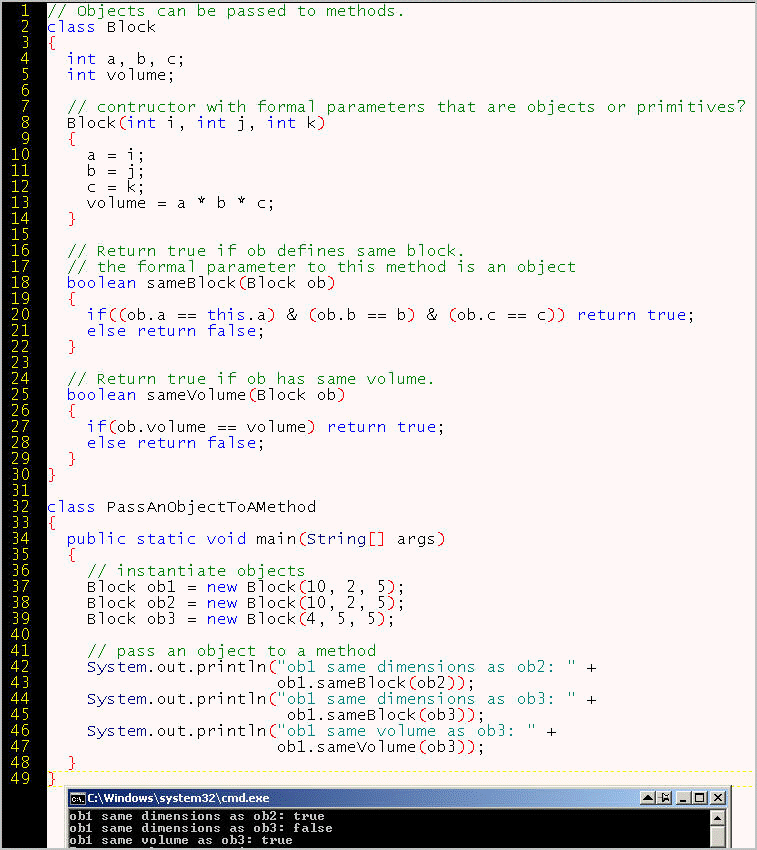Click the "class Block" declaration
Viewport: 757px width, 850px height.
[x=101, y=27]
